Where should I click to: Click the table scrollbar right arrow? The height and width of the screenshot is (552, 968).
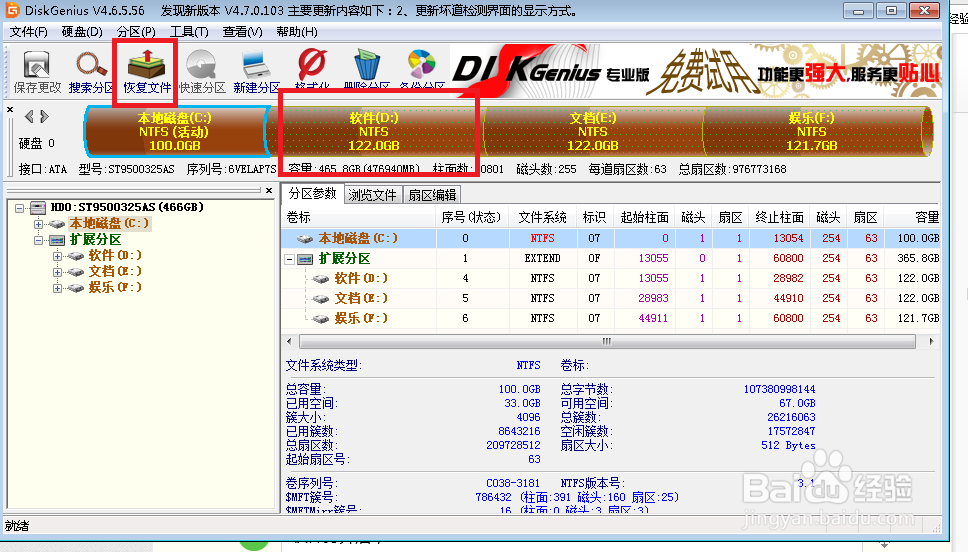(x=931, y=341)
